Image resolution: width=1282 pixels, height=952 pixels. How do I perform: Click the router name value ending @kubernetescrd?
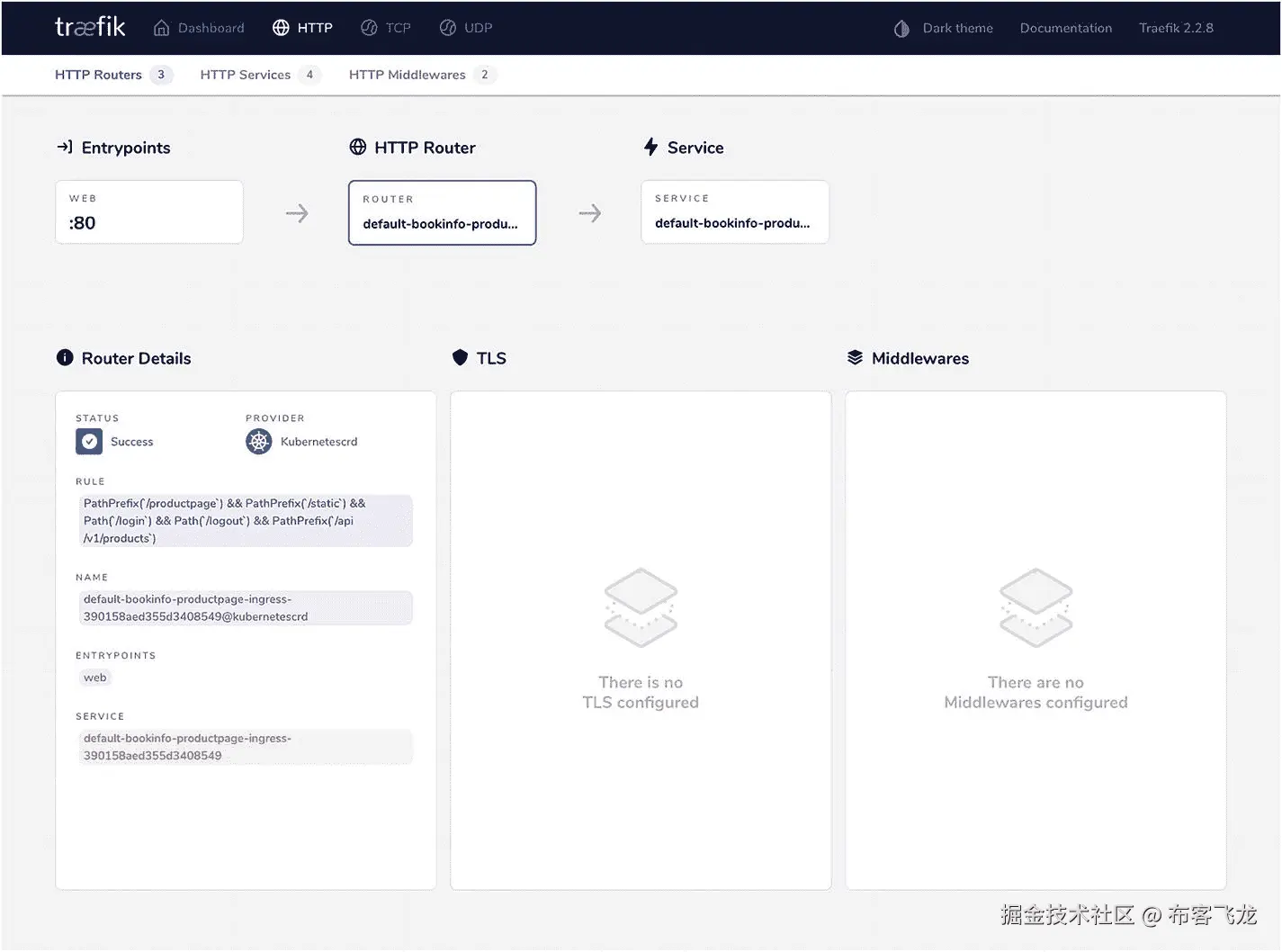(x=246, y=608)
